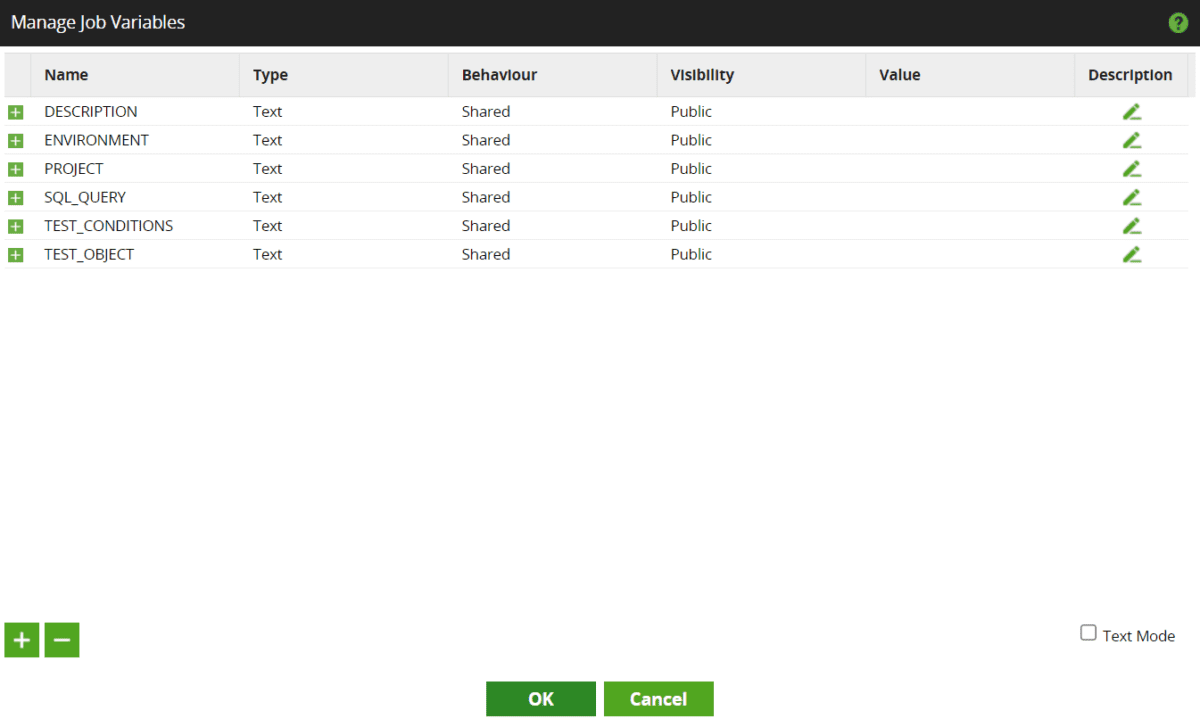
Task: Add a new job variable
Action: pos(21,640)
